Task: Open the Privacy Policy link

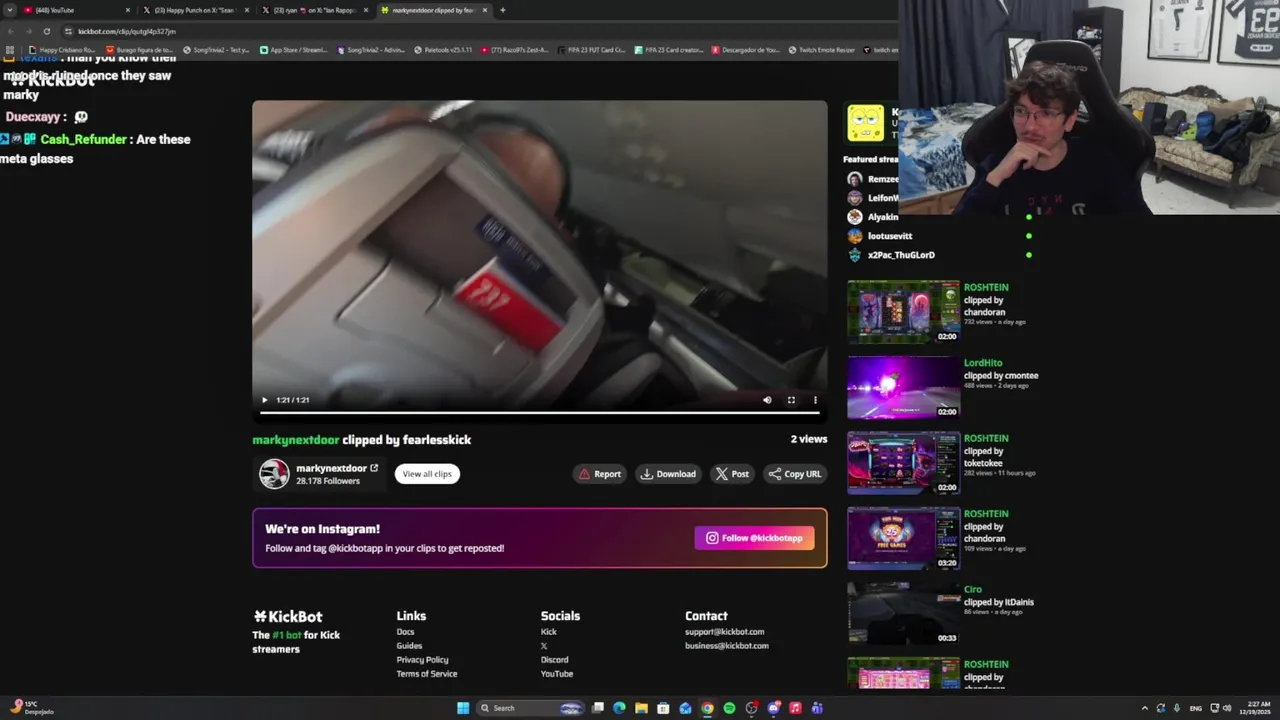Action: [x=422, y=660]
